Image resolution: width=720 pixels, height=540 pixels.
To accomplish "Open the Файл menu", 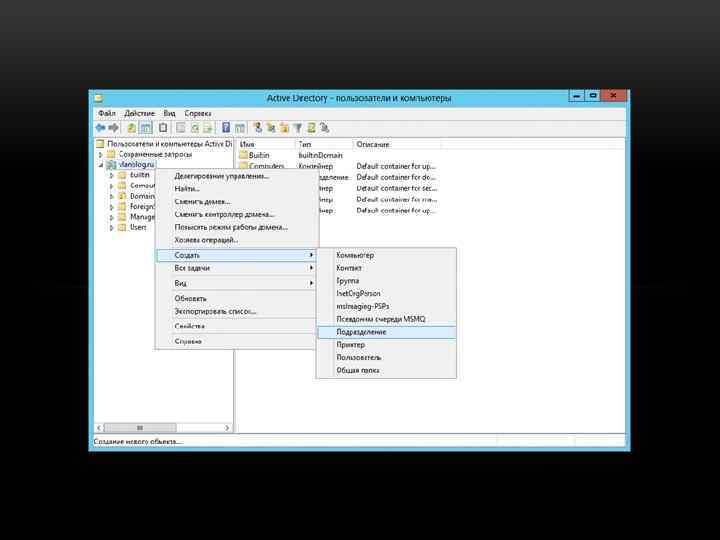I will [107, 113].
